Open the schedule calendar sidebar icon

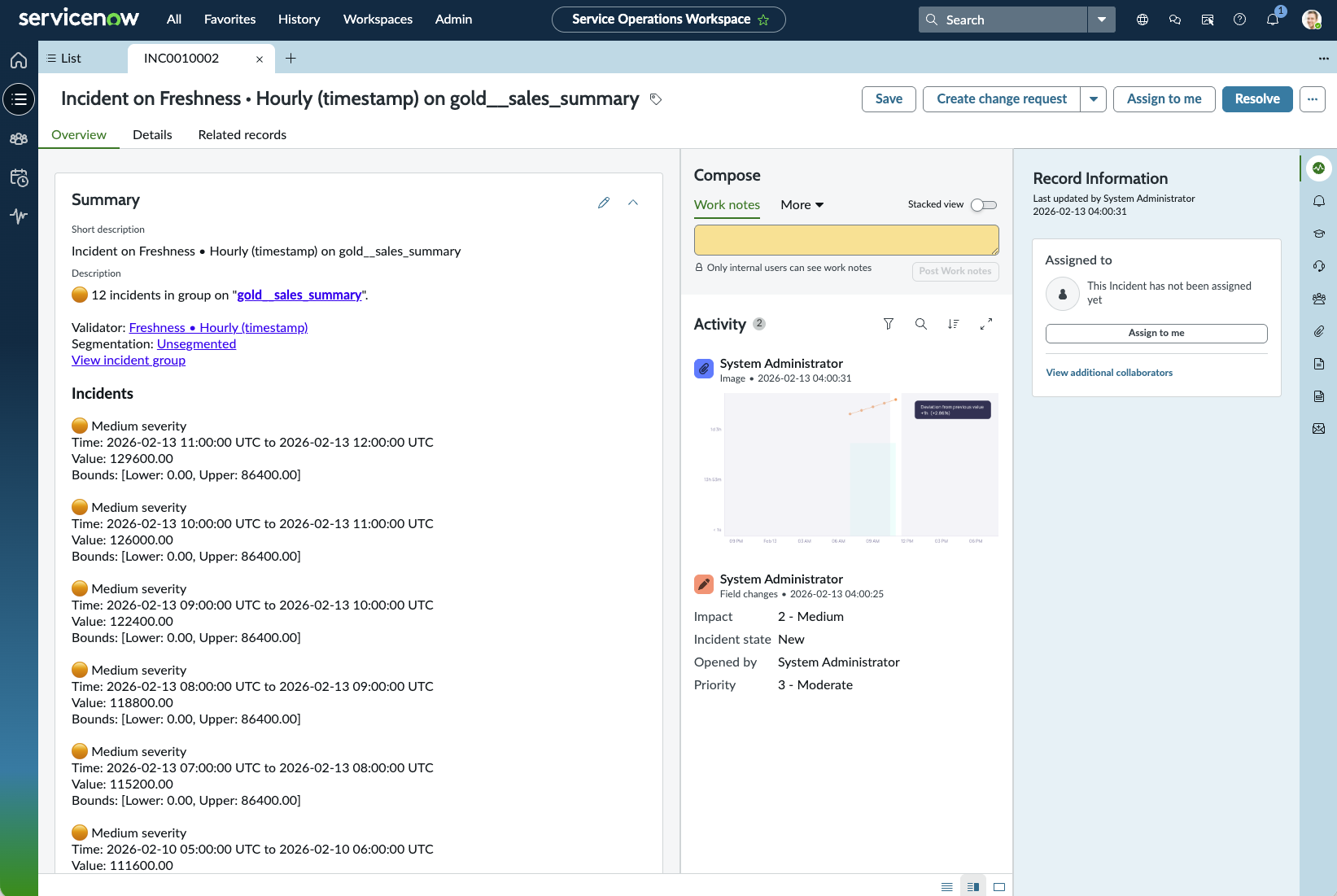[19, 177]
